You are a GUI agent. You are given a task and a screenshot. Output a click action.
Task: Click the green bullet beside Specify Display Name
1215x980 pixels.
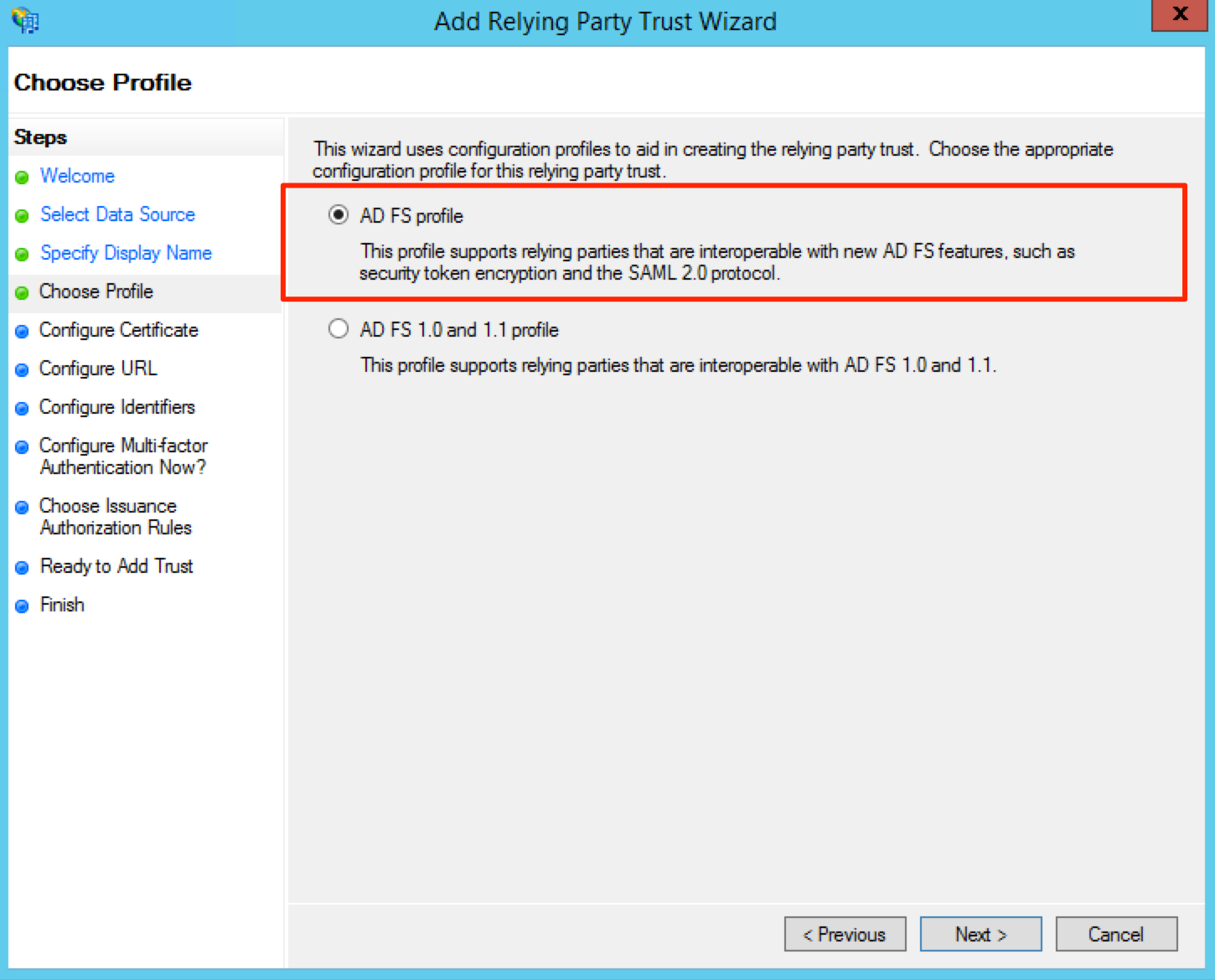tap(23, 255)
